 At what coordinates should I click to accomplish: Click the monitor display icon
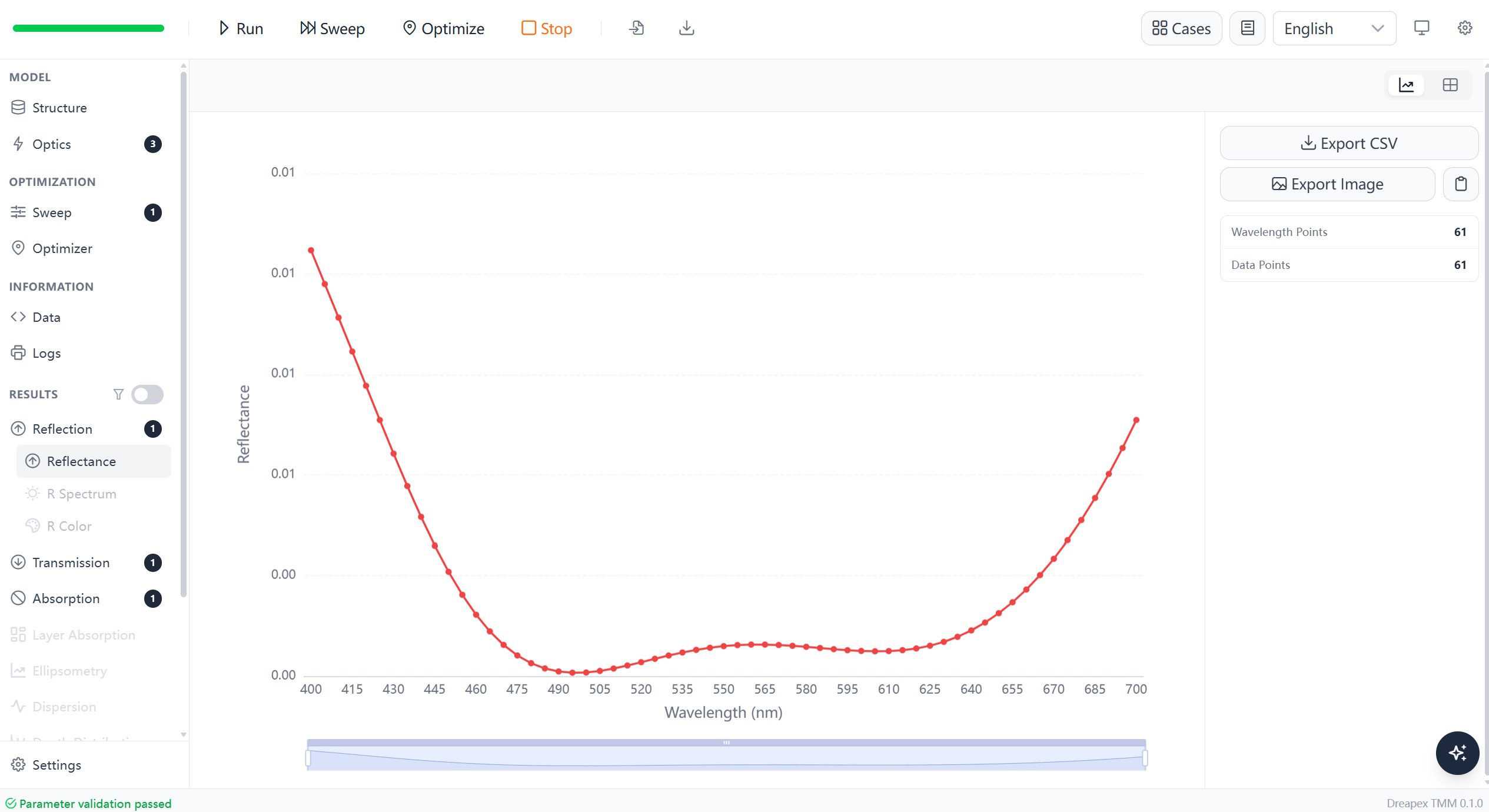(x=1421, y=28)
